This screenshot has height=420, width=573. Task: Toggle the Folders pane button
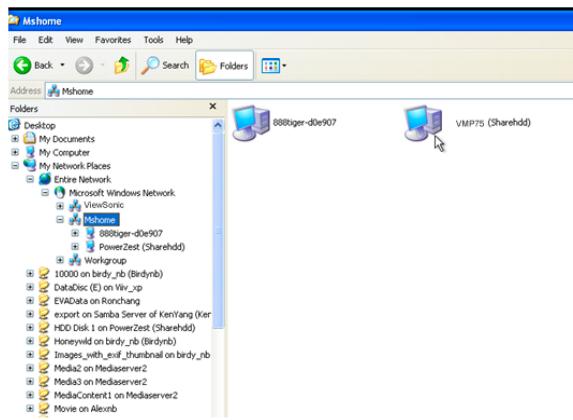pyautogui.click(x=224, y=66)
